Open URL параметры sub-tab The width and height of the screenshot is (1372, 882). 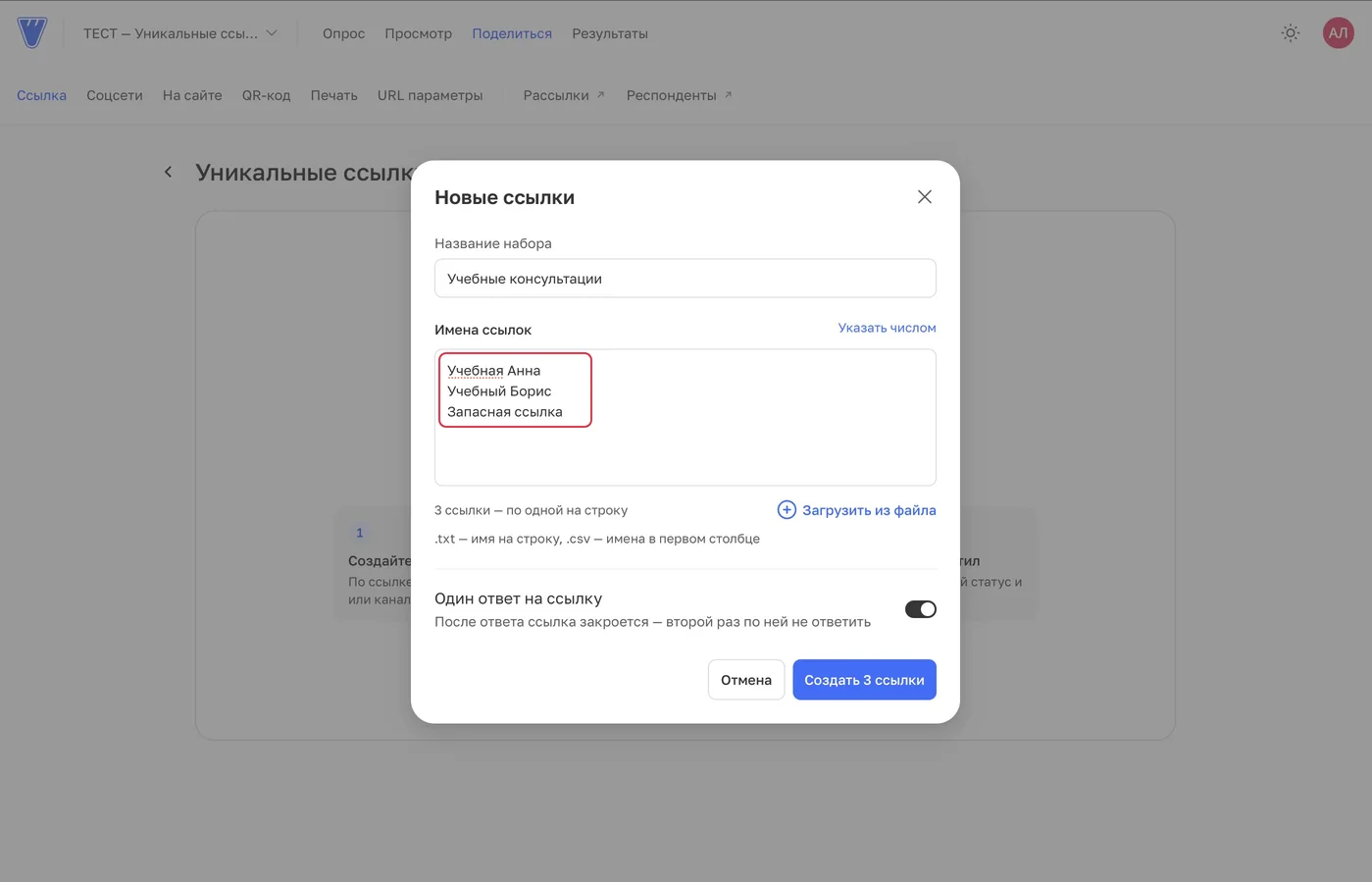(x=431, y=95)
